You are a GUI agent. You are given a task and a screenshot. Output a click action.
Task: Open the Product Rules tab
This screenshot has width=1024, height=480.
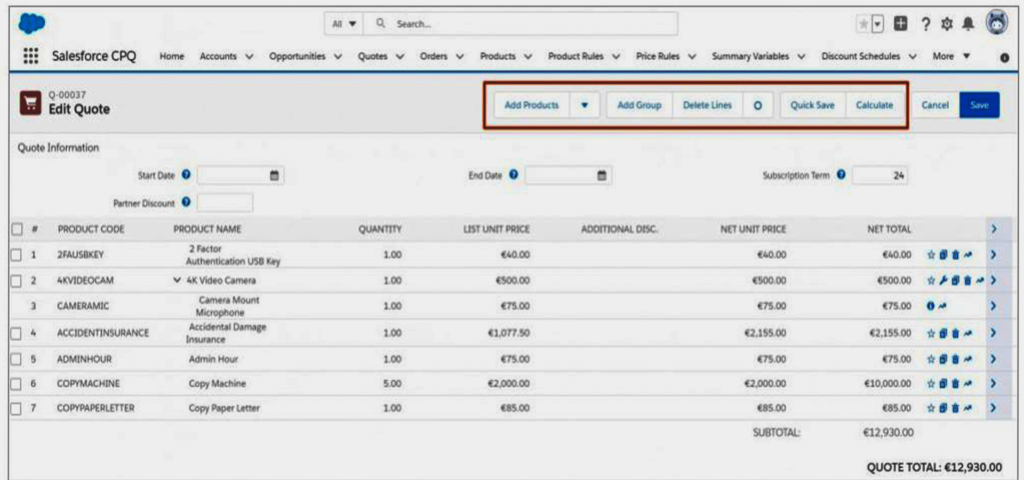575,57
